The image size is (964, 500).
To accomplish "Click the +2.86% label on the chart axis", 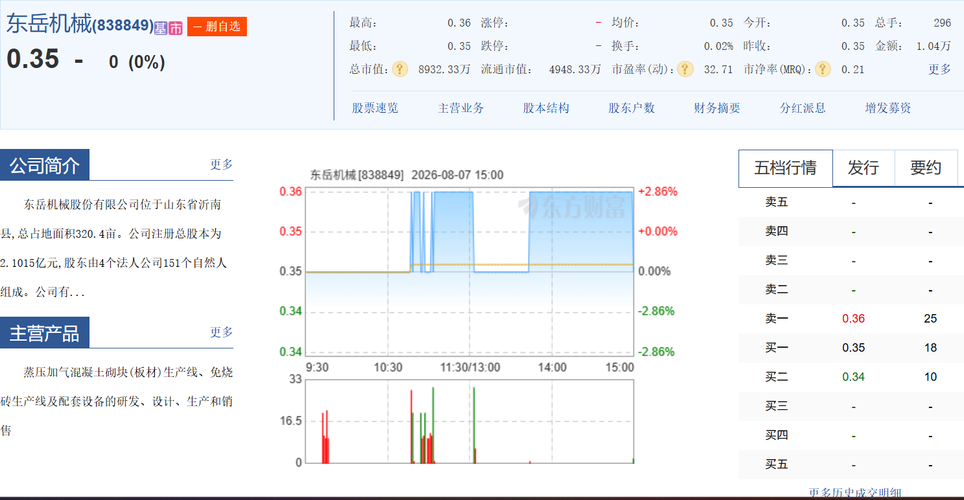I will point(658,191).
